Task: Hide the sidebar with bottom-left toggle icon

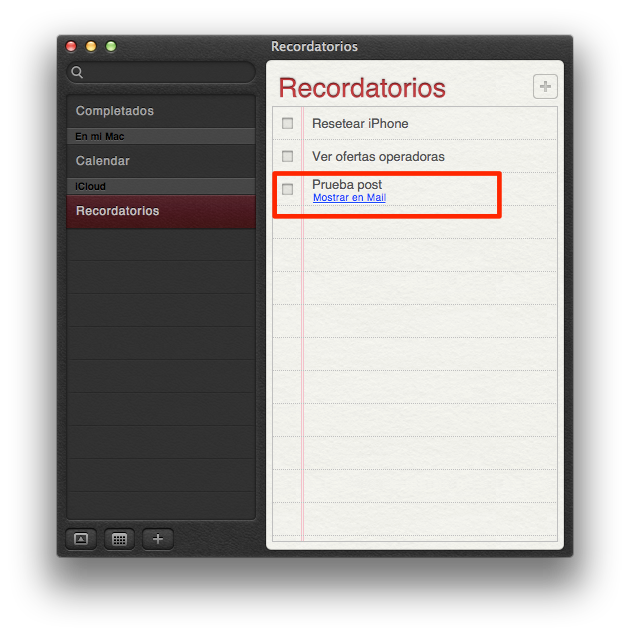Action: [x=81, y=539]
